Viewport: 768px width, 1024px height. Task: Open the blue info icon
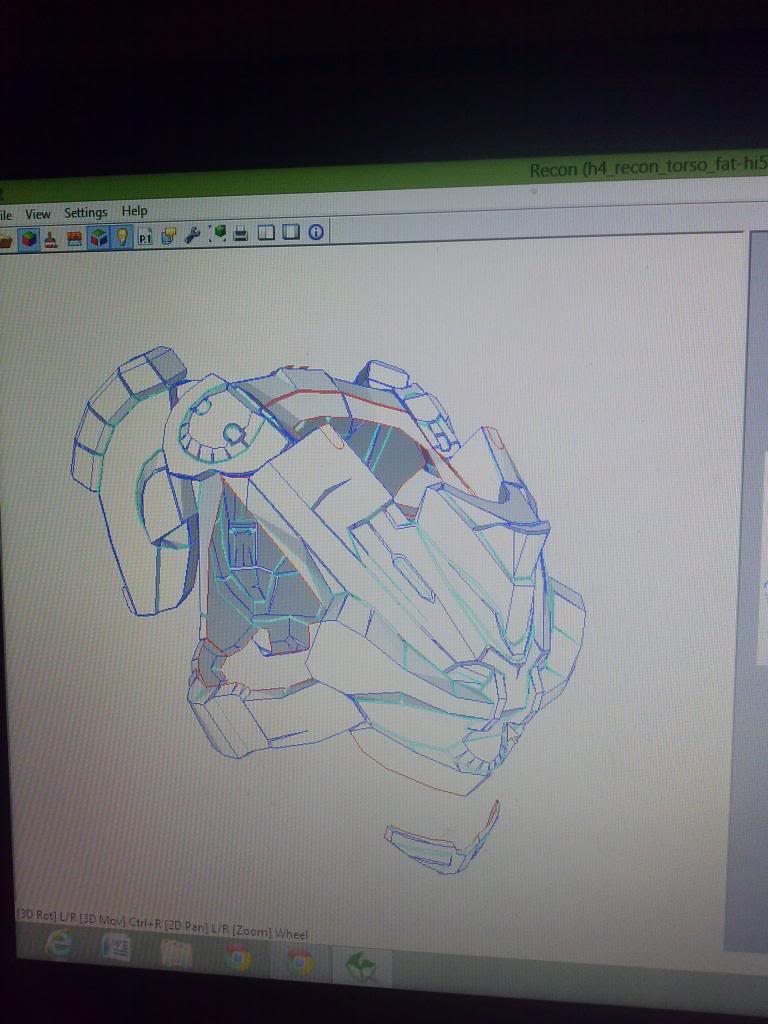click(x=316, y=231)
